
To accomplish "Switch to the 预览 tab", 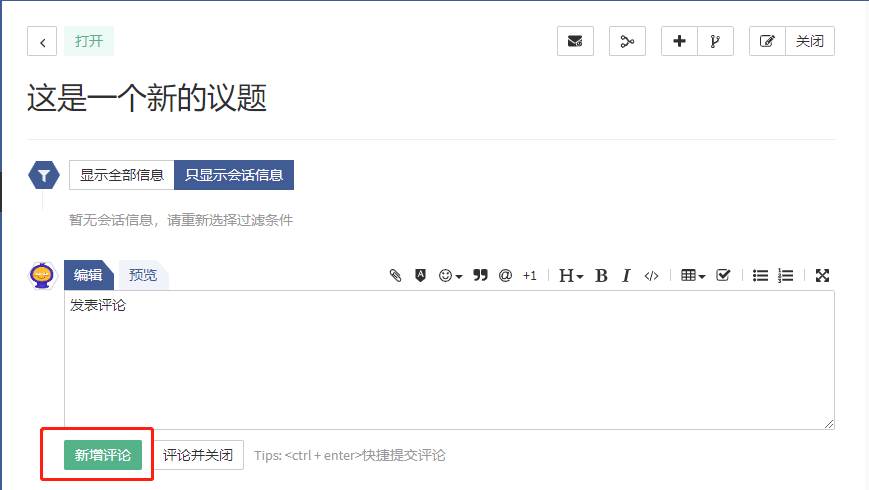I will point(143,275).
